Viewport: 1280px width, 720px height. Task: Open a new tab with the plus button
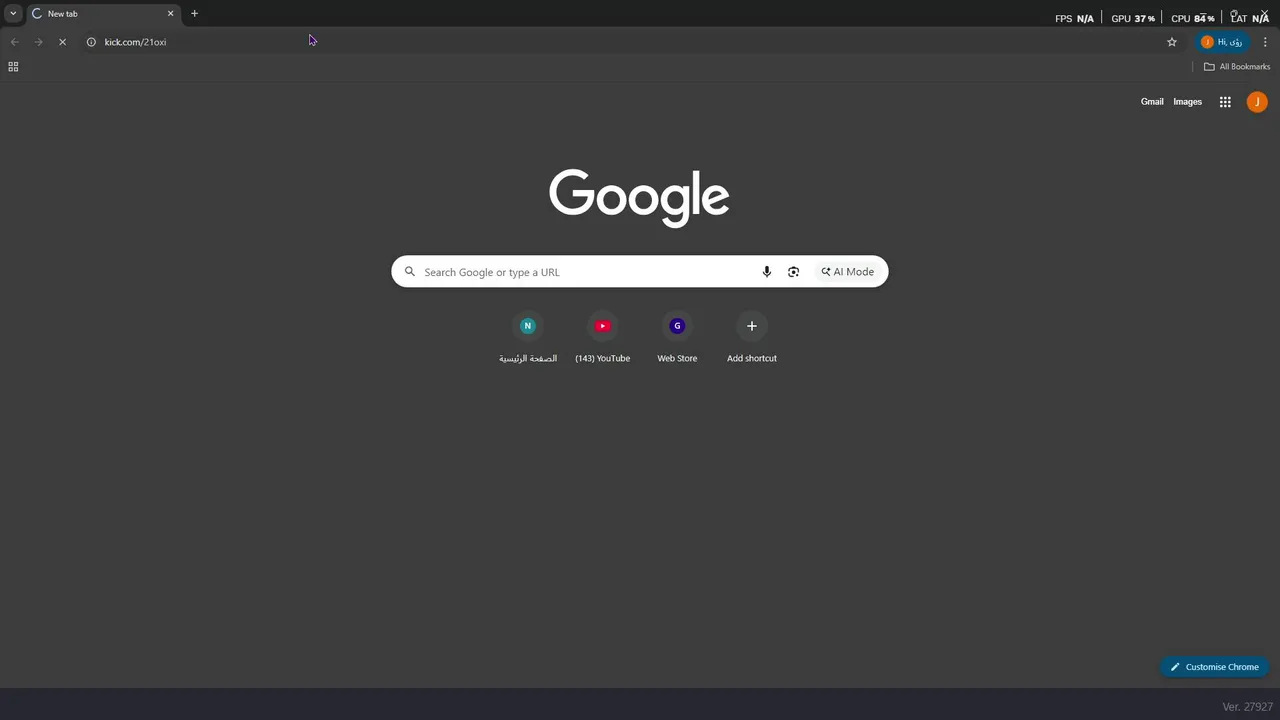pyautogui.click(x=194, y=14)
